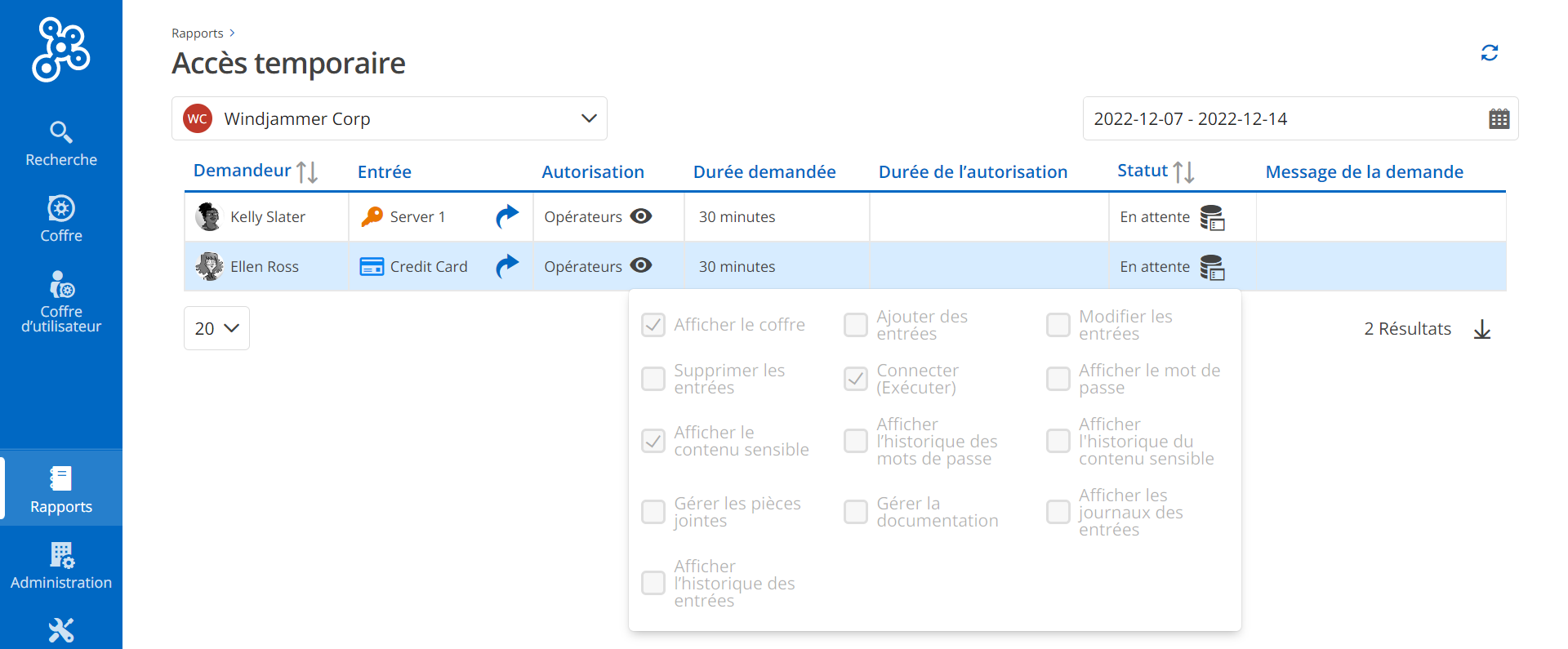The image size is (1568, 649).
Task: Toggle Afficher le coffre checkbox
Action: 653,325
